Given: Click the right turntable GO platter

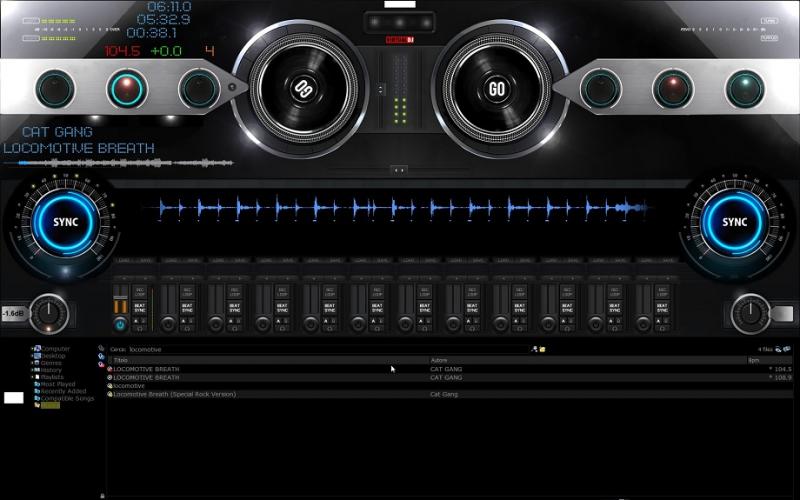Looking at the screenshot, I should 496,89.
